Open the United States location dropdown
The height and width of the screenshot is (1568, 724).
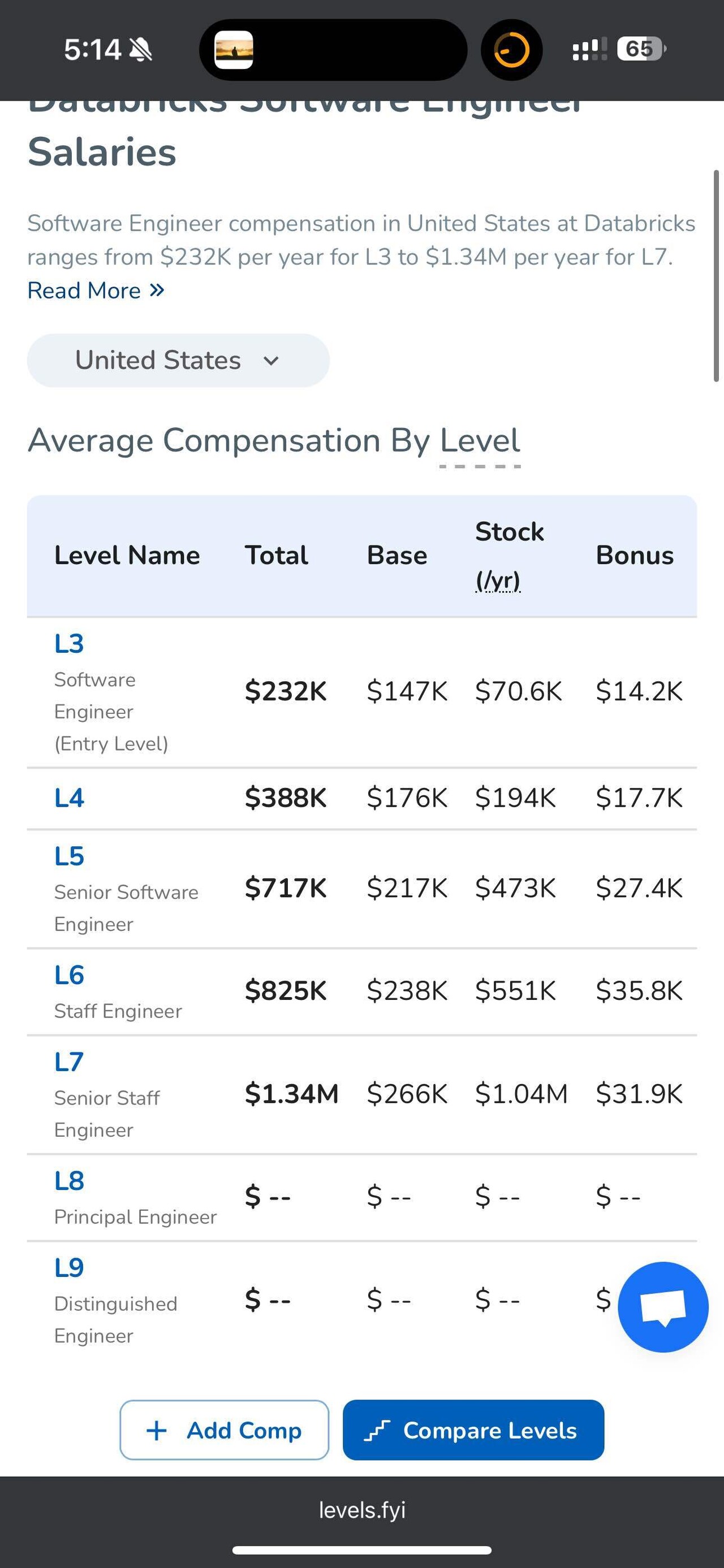coord(178,361)
